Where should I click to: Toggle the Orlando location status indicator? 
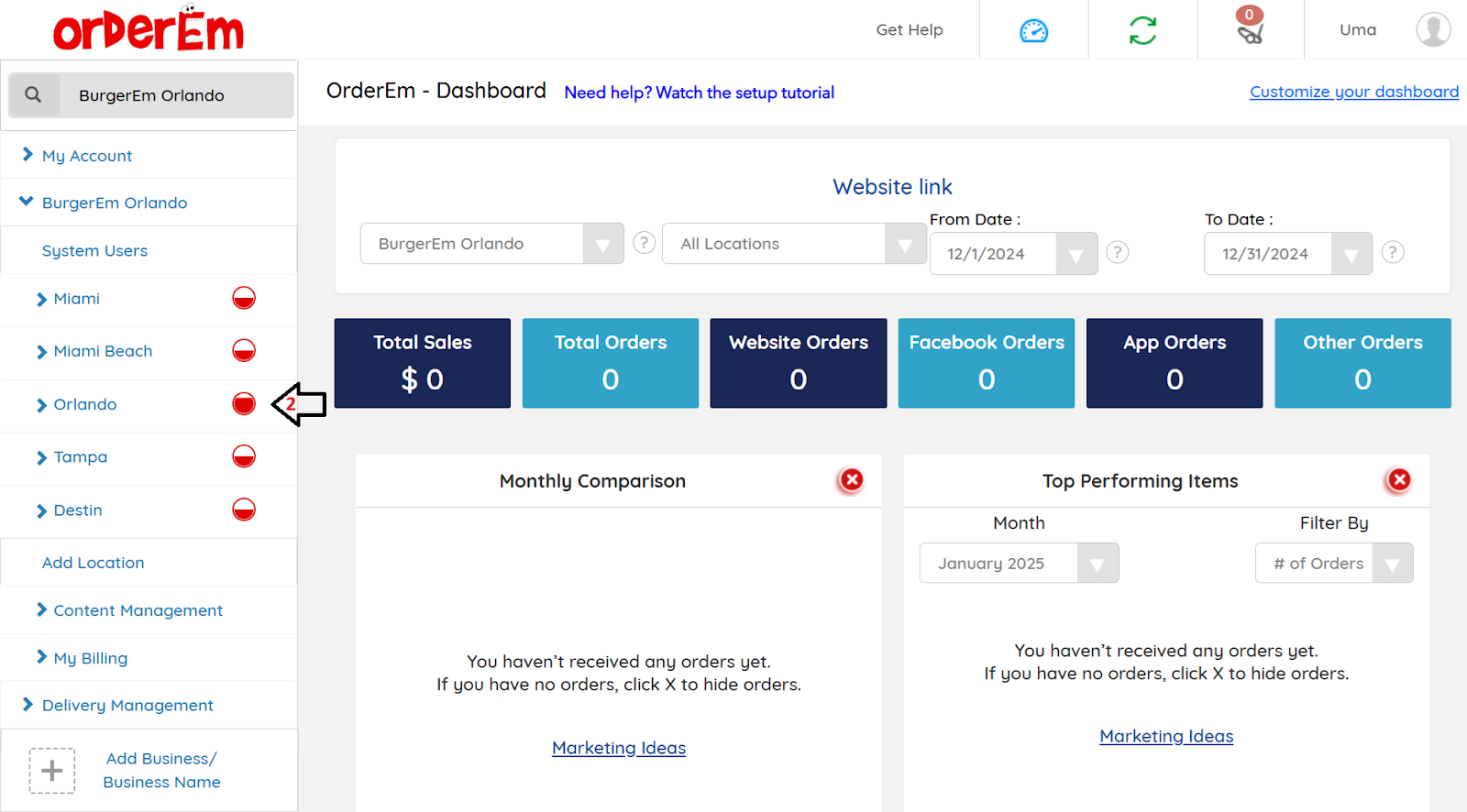point(244,404)
